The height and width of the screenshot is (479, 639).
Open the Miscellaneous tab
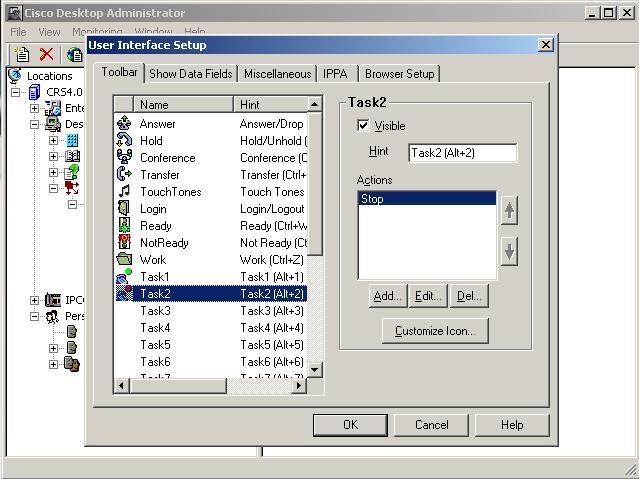point(278,74)
